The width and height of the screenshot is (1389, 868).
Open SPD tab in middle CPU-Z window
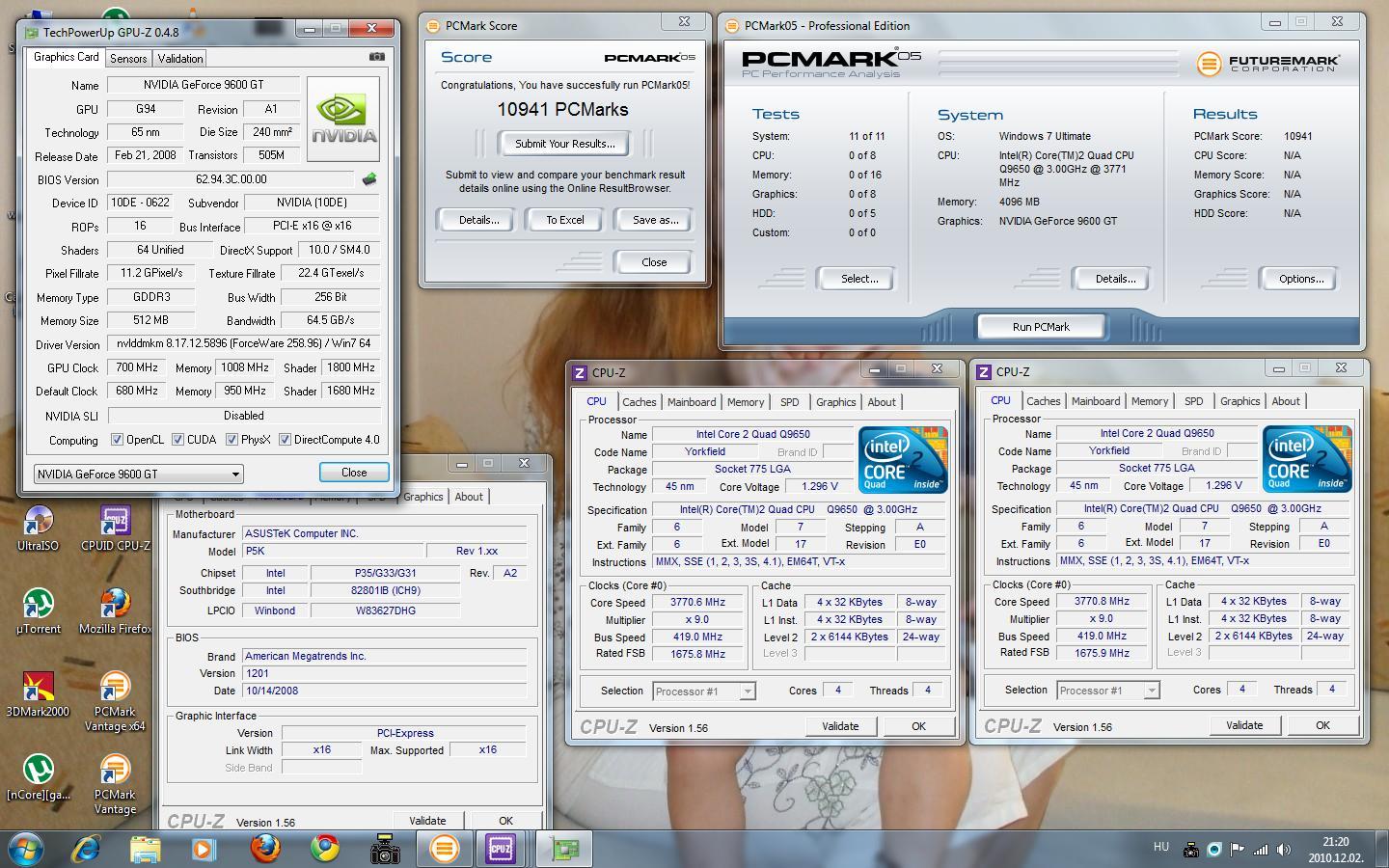click(790, 402)
